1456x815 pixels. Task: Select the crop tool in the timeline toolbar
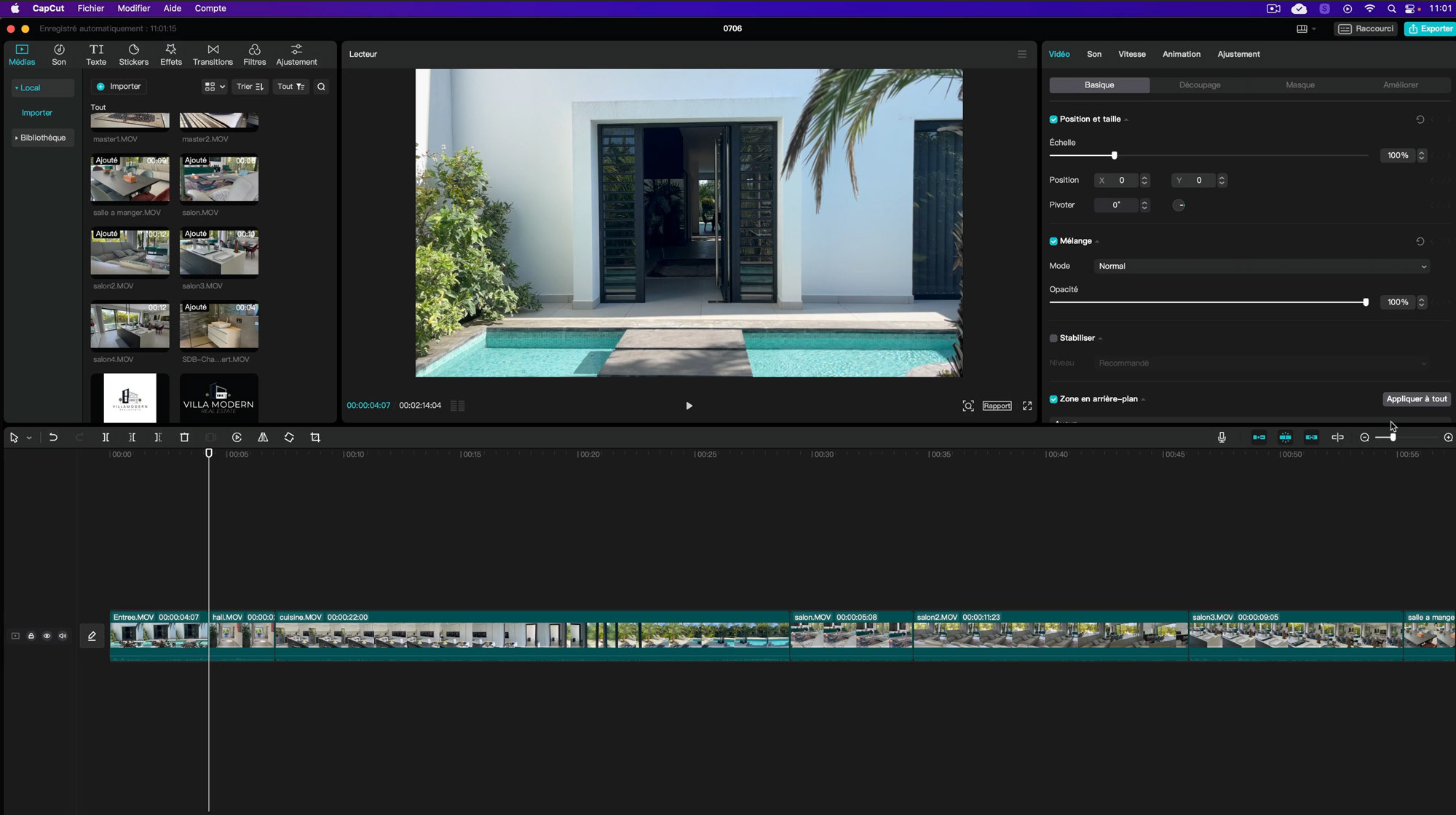point(315,437)
